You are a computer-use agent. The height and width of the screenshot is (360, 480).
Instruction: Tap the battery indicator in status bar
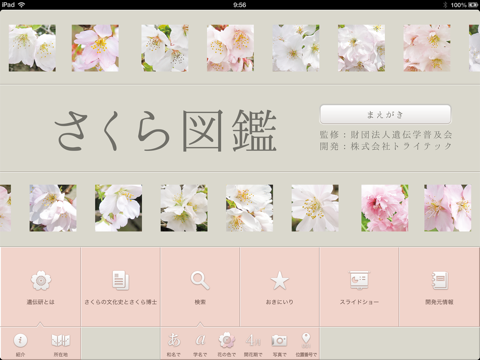pyautogui.click(x=473, y=5)
